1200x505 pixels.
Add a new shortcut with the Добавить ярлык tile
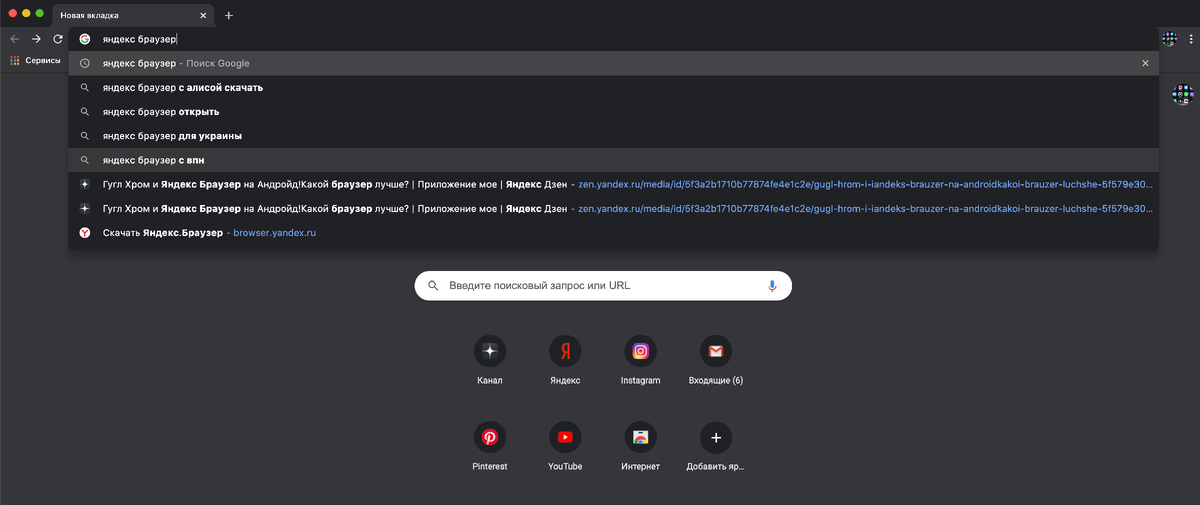716,447
